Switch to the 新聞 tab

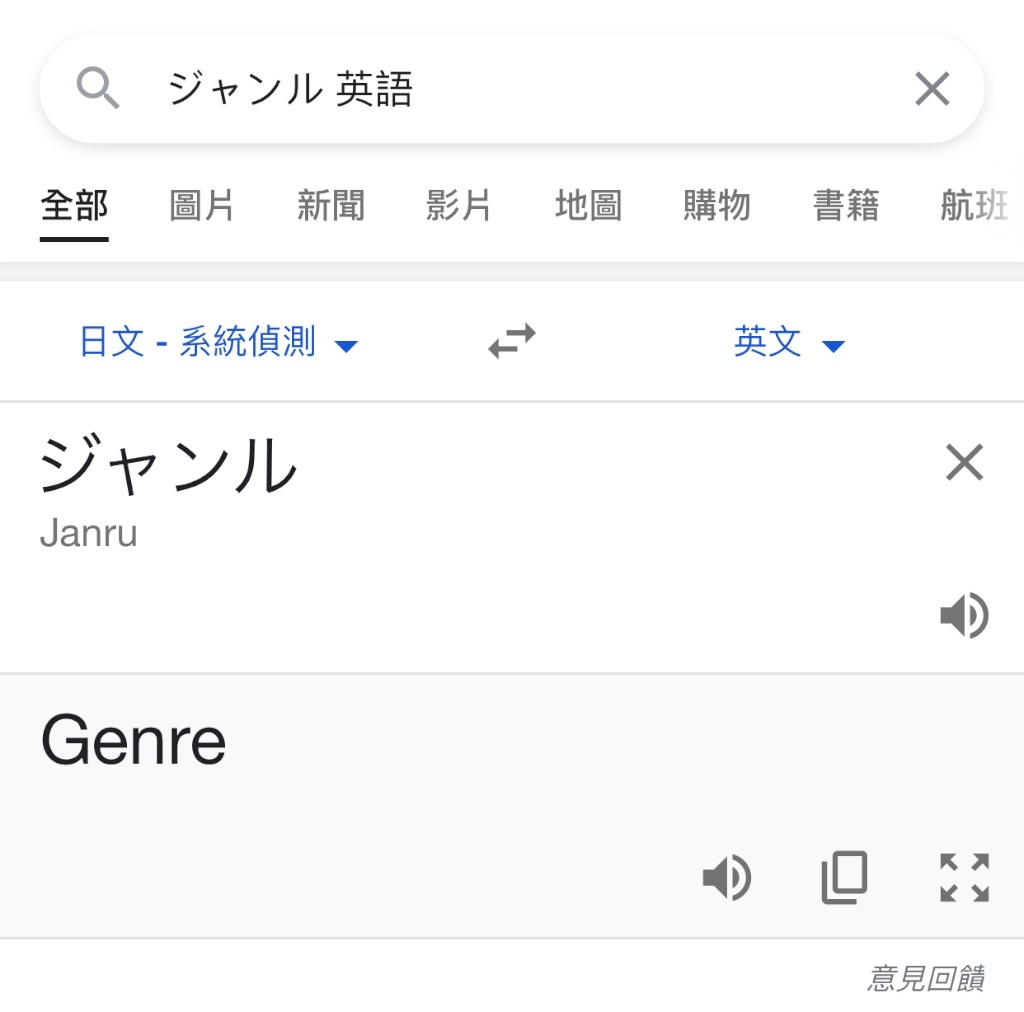point(330,206)
